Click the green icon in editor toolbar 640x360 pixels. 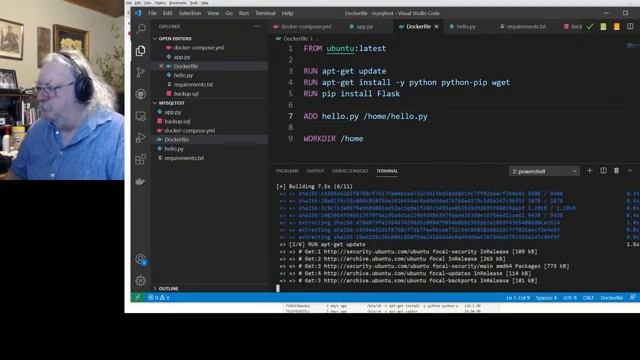coord(603,27)
